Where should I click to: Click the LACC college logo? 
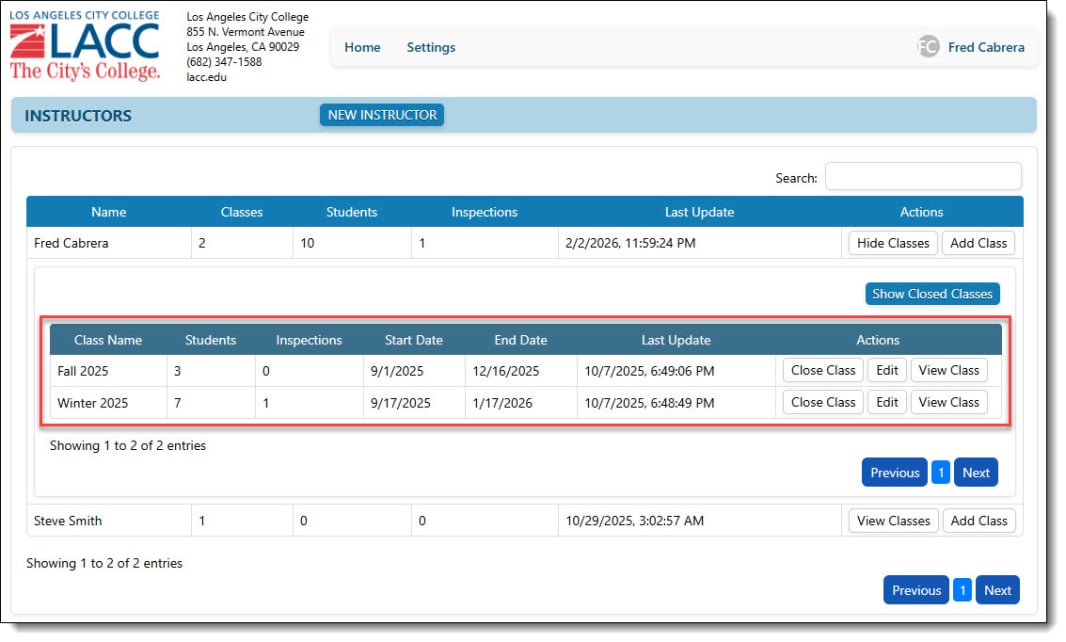(85, 46)
